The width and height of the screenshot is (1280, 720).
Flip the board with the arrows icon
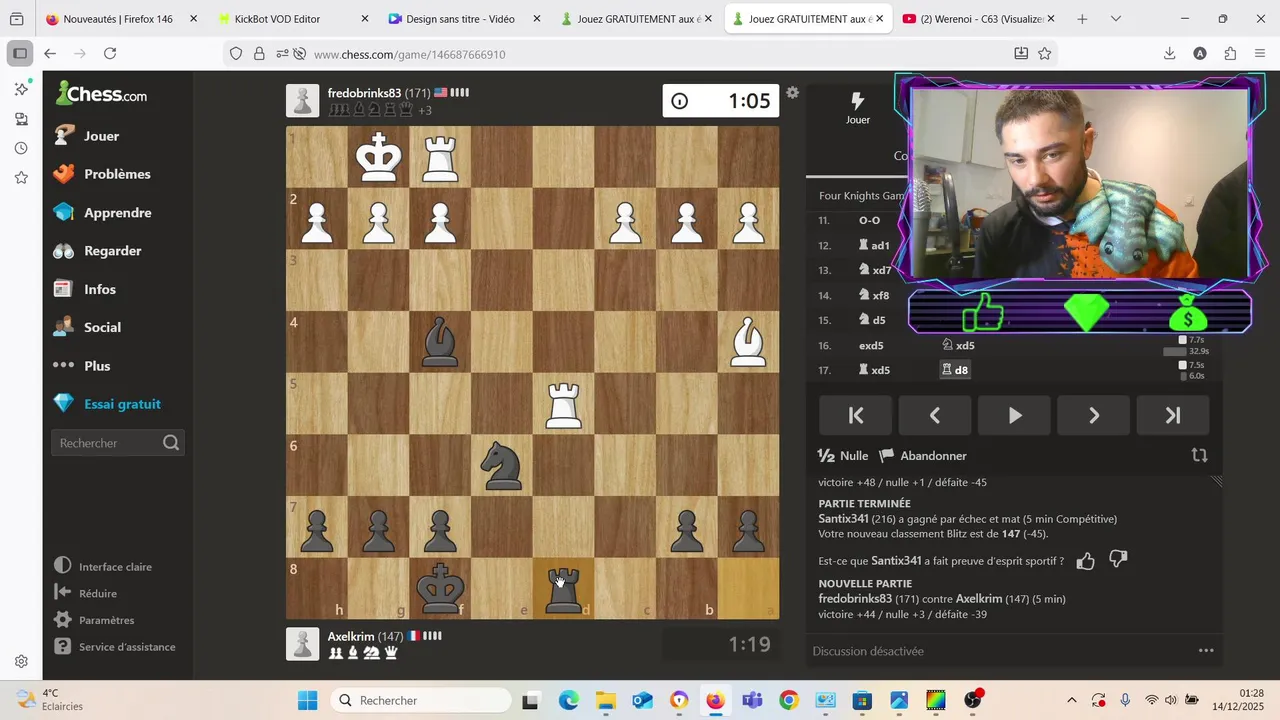1199,455
